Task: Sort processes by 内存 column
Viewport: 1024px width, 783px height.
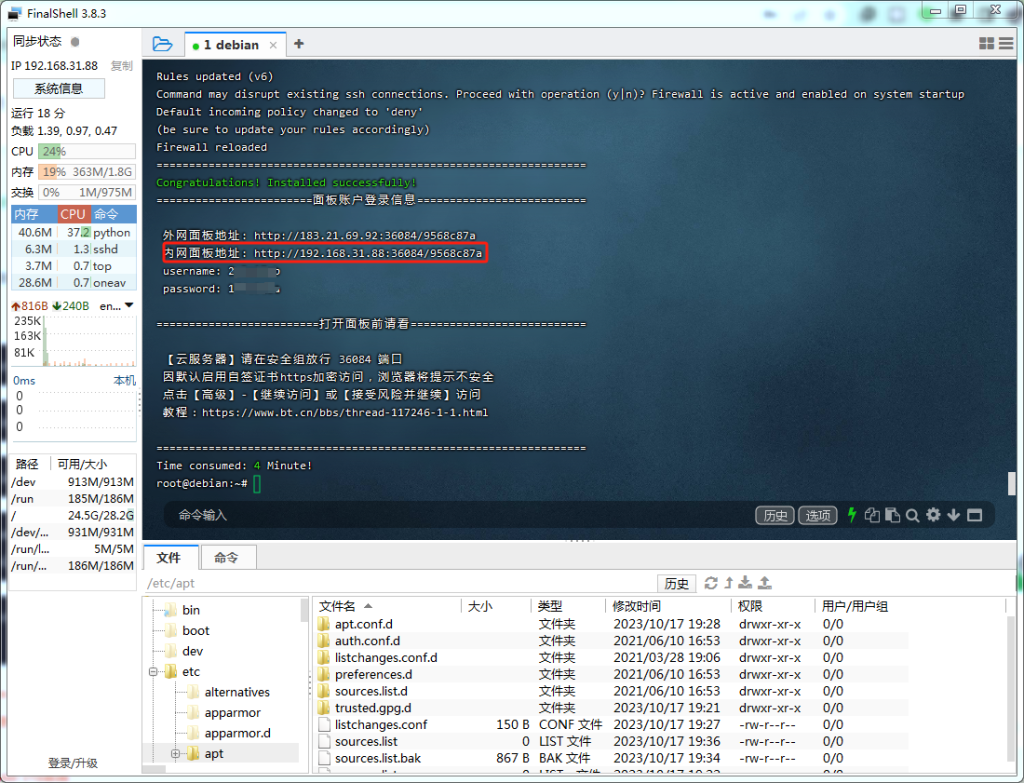Action: pyautogui.click(x=34, y=214)
